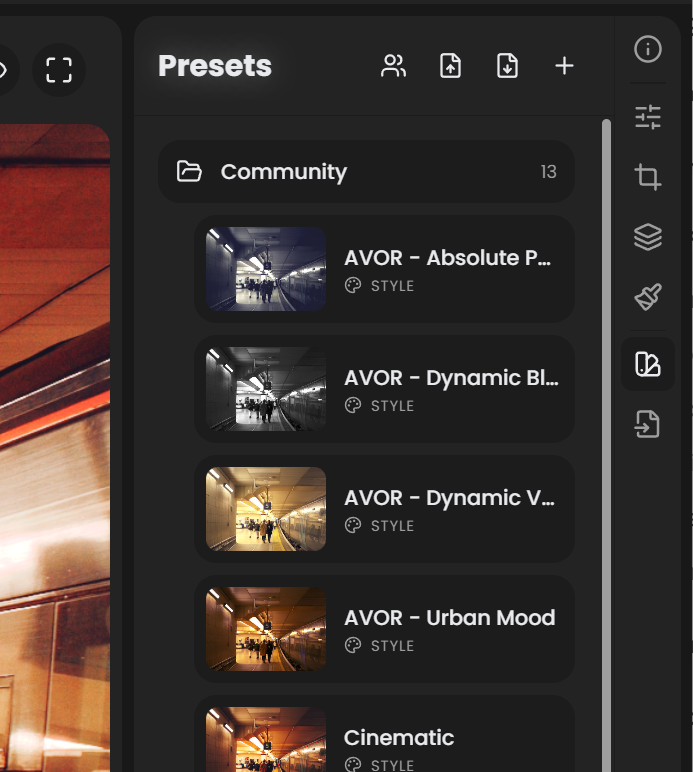The image size is (693, 772).
Task: Apply AVOR - Absolute P... preset
Action: pos(384,269)
